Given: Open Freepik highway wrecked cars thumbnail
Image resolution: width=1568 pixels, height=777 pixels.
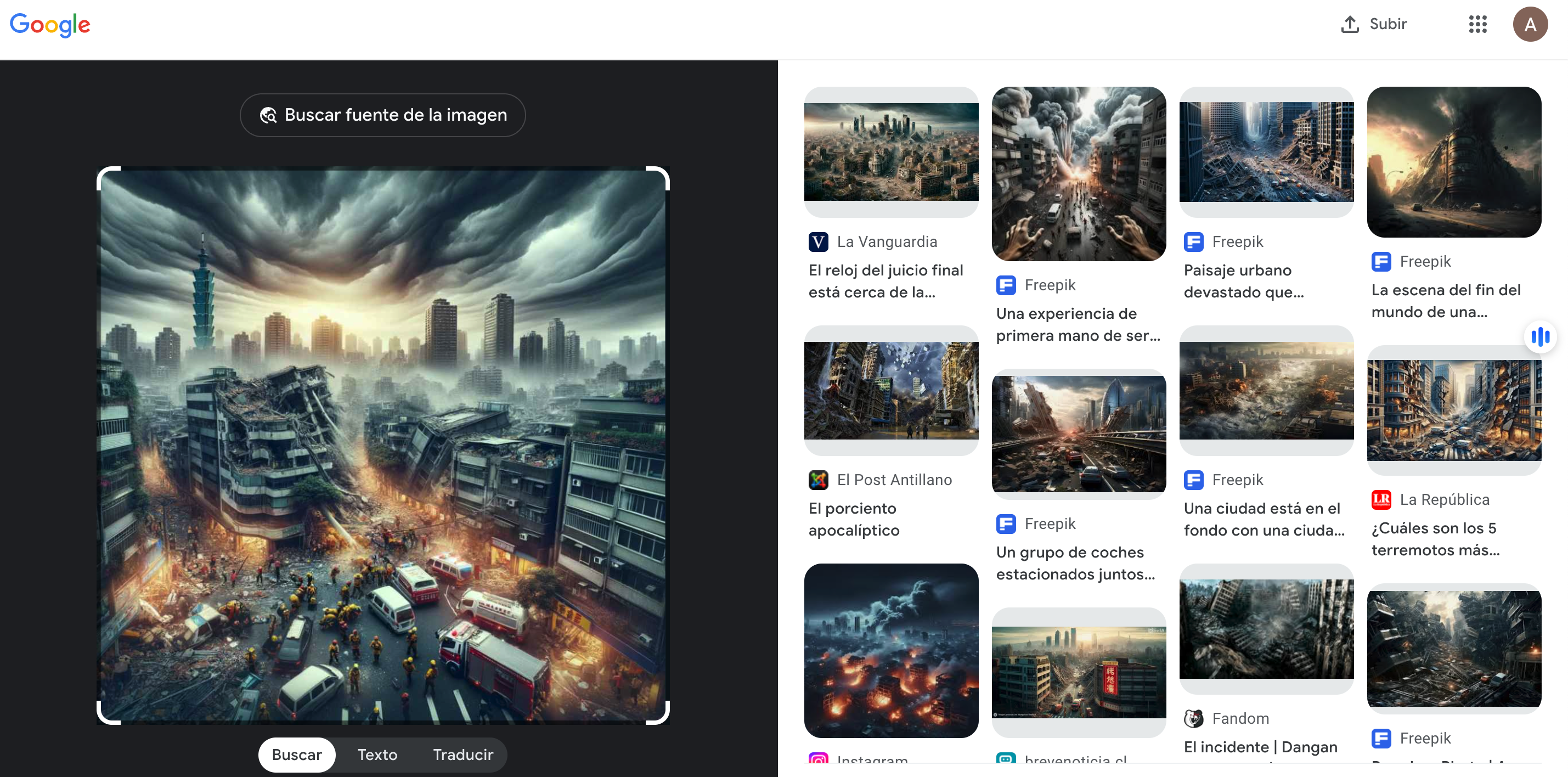Looking at the screenshot, I should tap(1079, 434).
